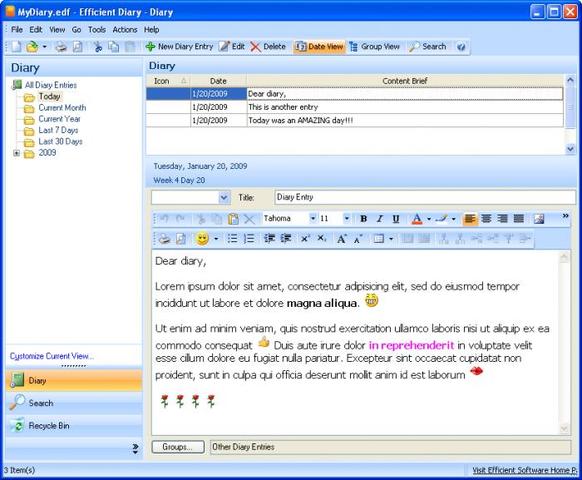The height and width of the screenshot is (480, 582).
Task: Open the font size dropdown showing 11
Action: point(347,218)
